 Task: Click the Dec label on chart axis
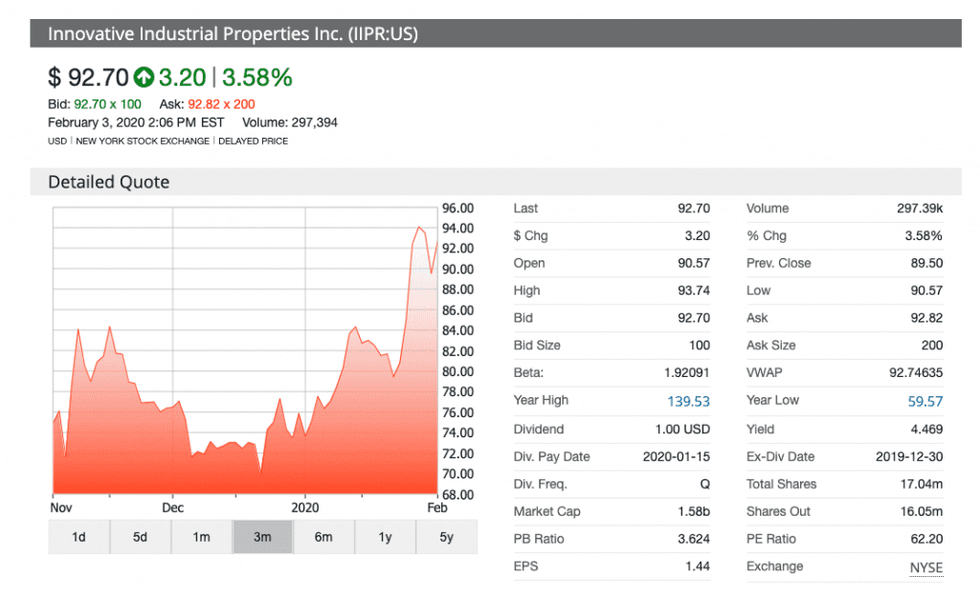point(173,507)
